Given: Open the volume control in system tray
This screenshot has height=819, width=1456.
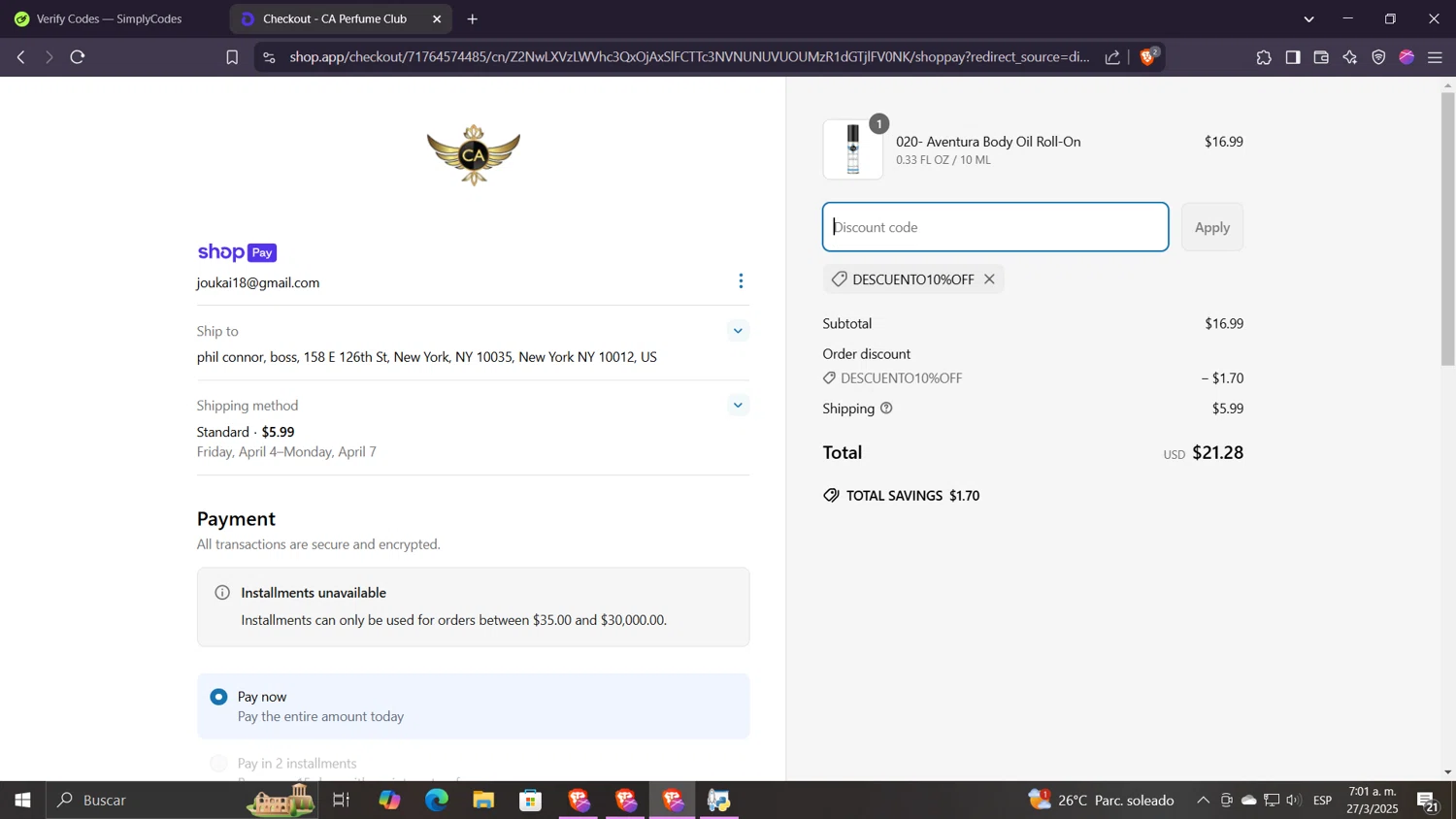Looking at the screenshot, I should (1294, 800).
